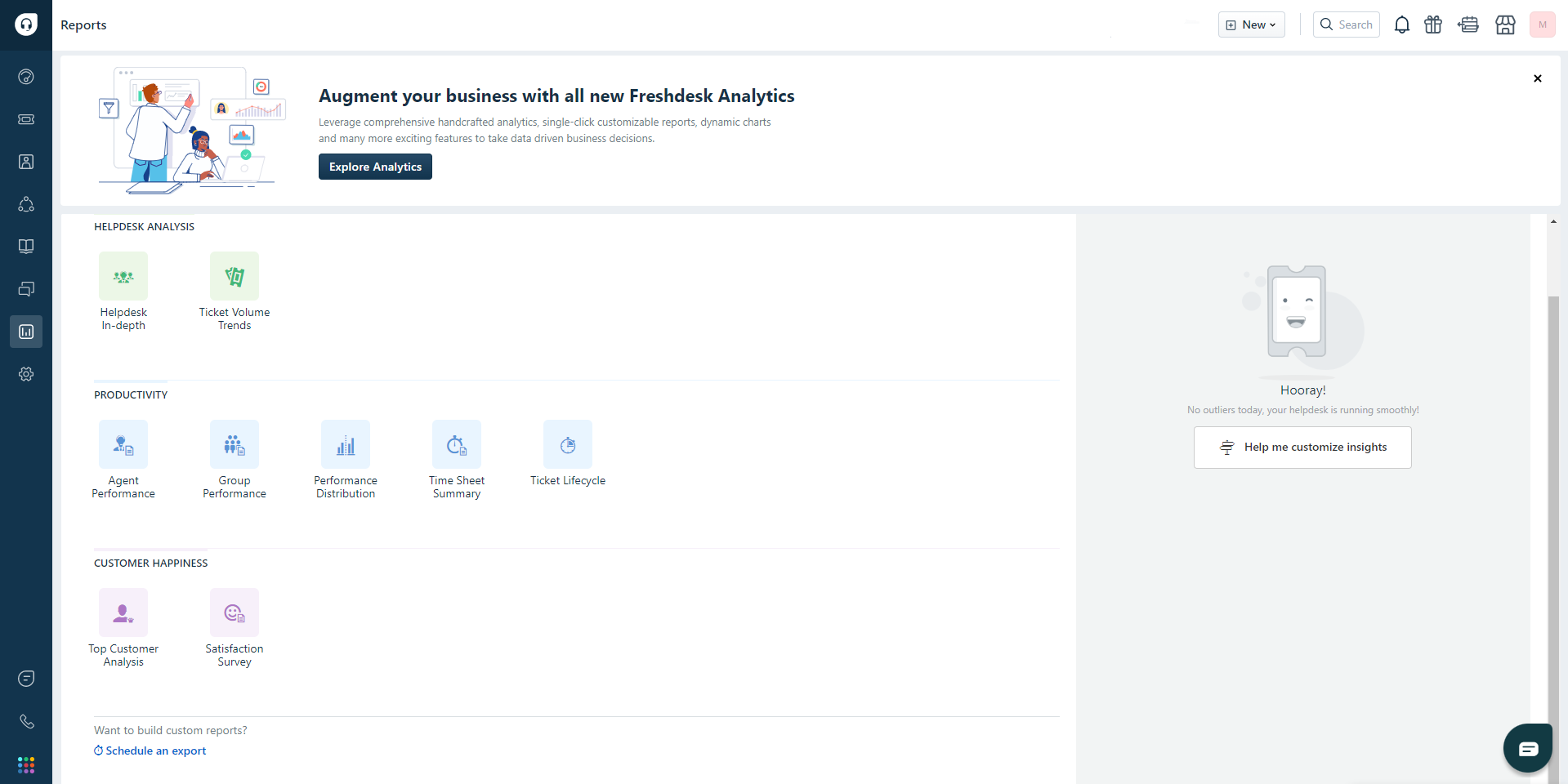Dismiss the Freshdesk Analytics banner
The height and width of the screenshot is (784, 1568).
click(x=1538, y=78)
